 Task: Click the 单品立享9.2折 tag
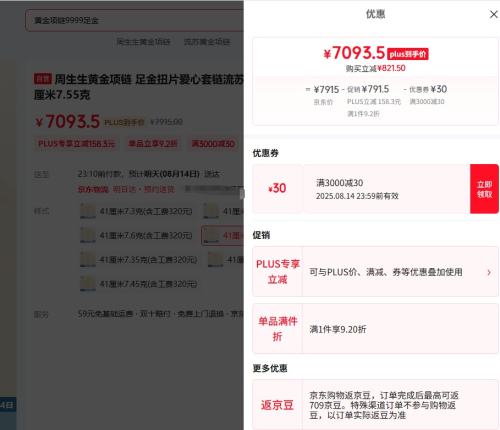(x=153, y=144)
